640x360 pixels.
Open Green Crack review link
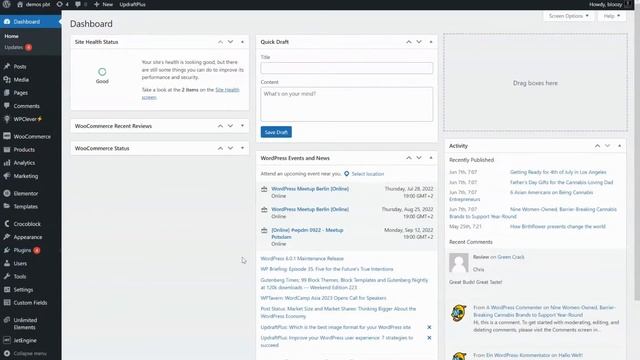coord(511,257)
